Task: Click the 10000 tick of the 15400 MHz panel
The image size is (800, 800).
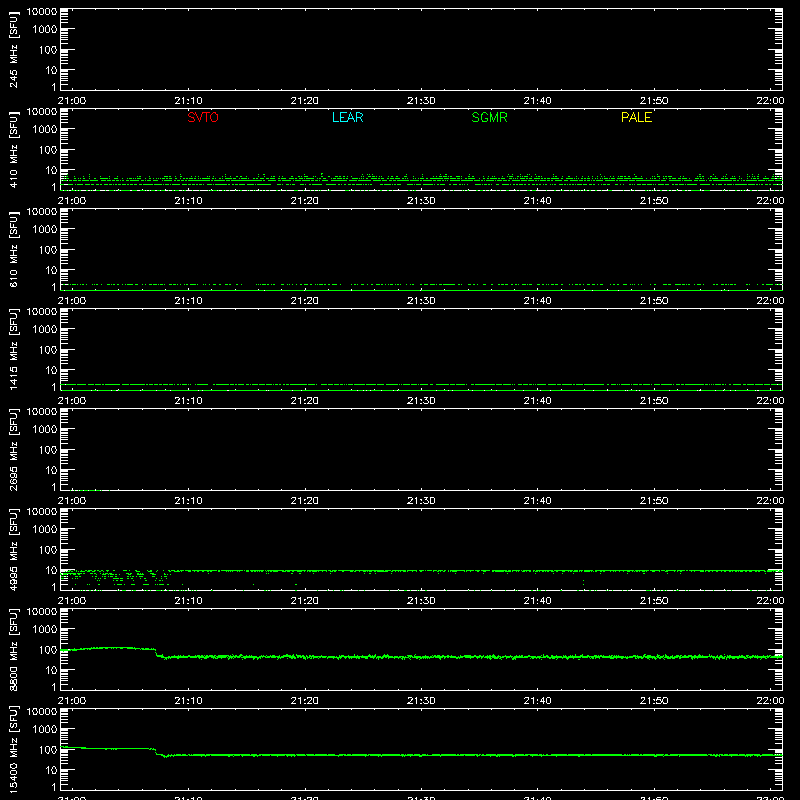Action: pyautogui.click(x=42, y=712)
